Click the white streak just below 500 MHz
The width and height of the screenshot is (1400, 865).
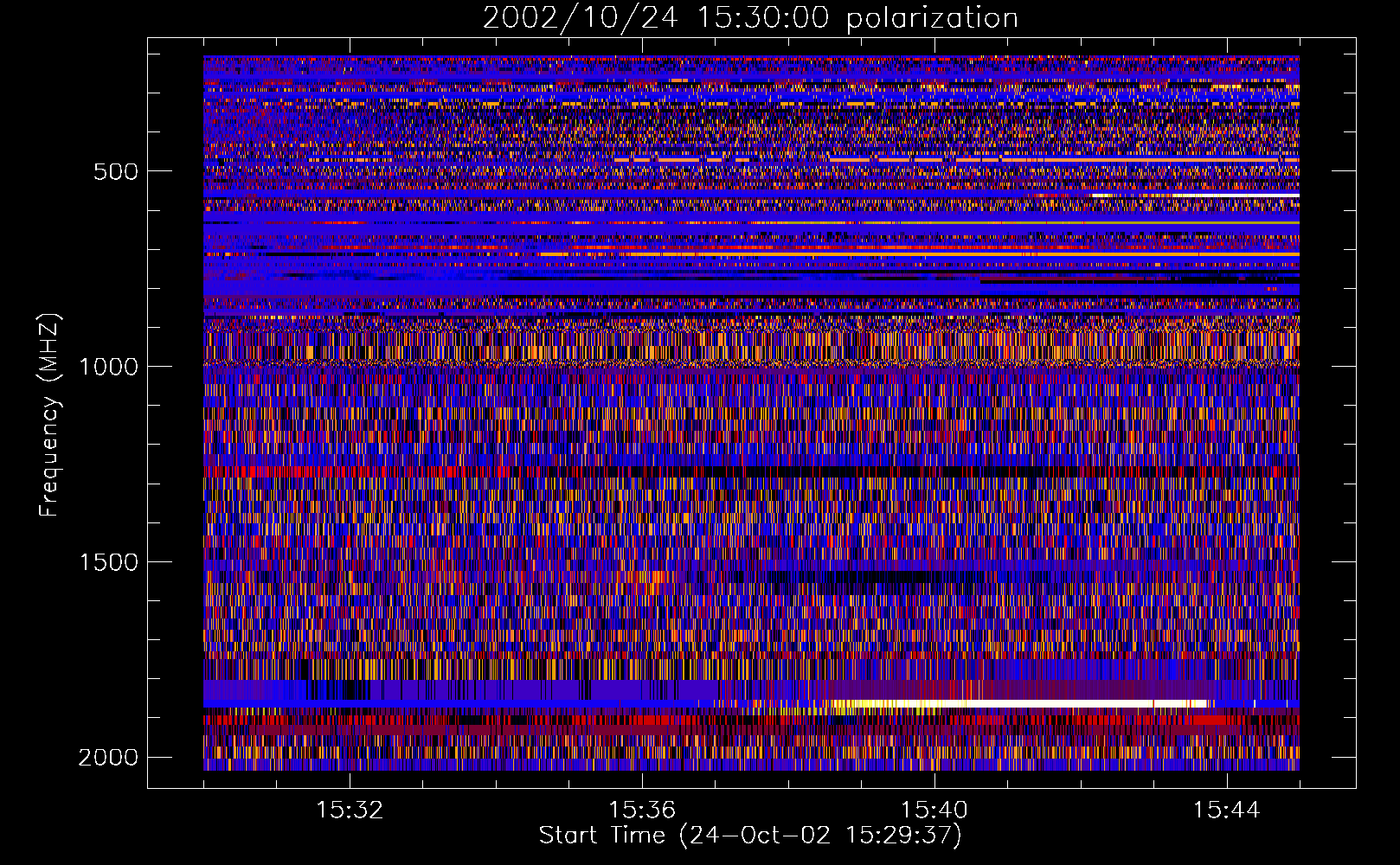(x=1194, y=196)
